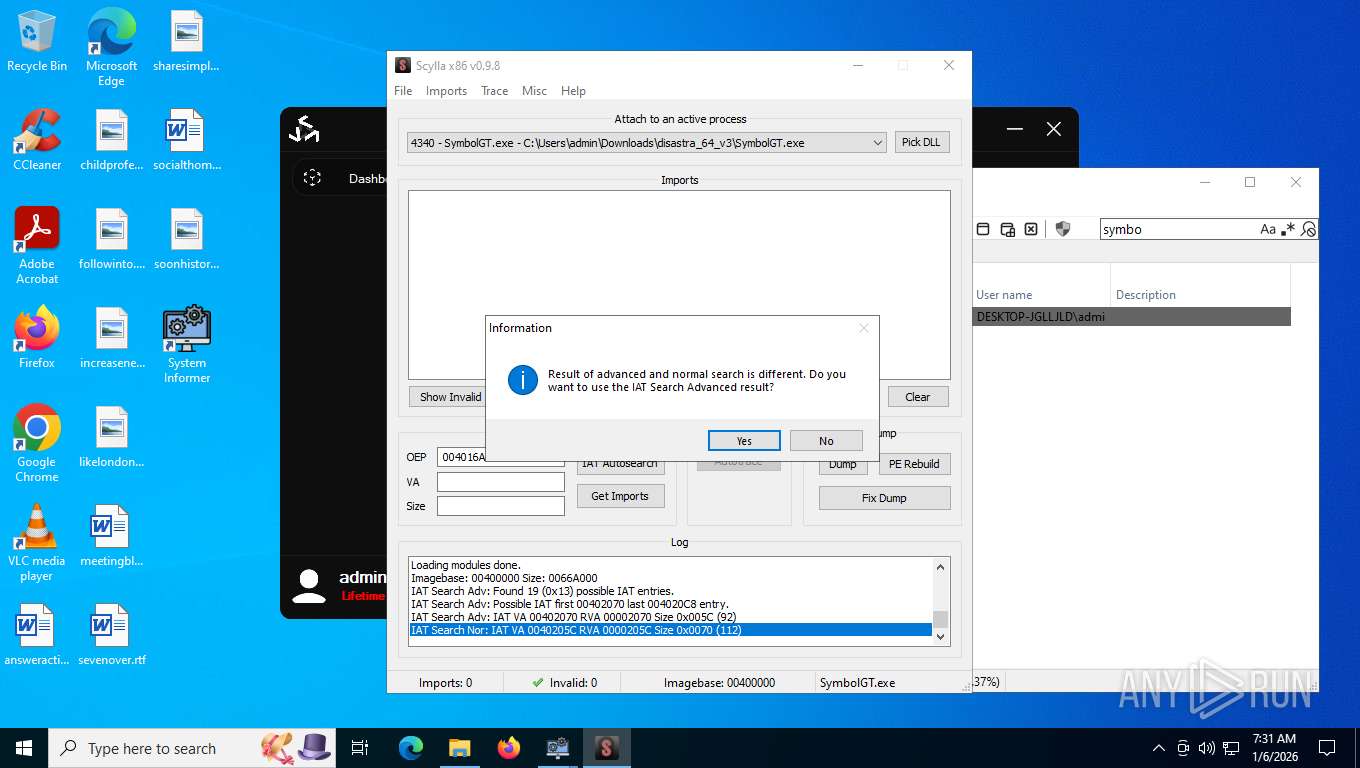Open the VLC media player desktop icon
Viewport: 1360px width, 768px height.
coord(37,543)
